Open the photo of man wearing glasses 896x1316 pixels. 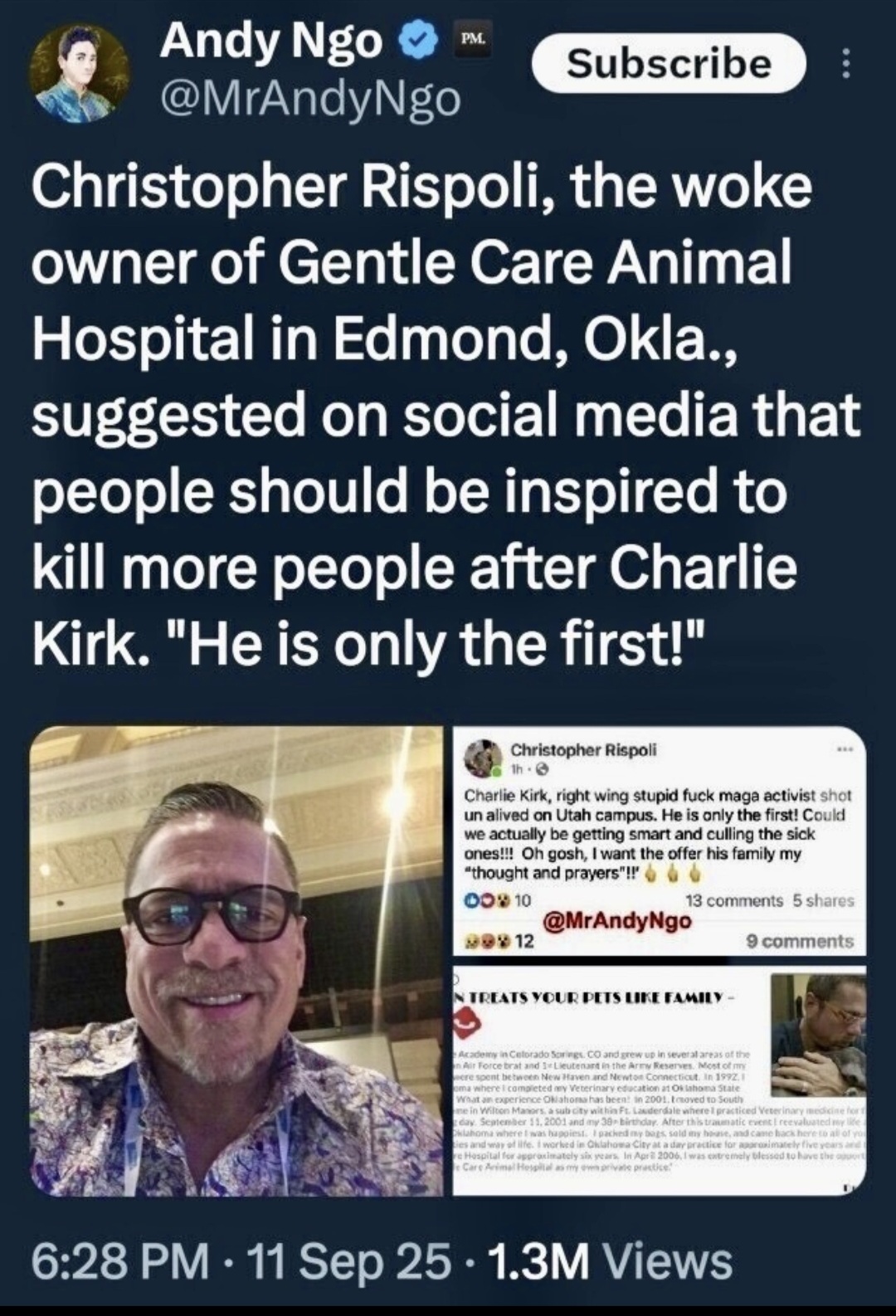(x=236, y=961)
